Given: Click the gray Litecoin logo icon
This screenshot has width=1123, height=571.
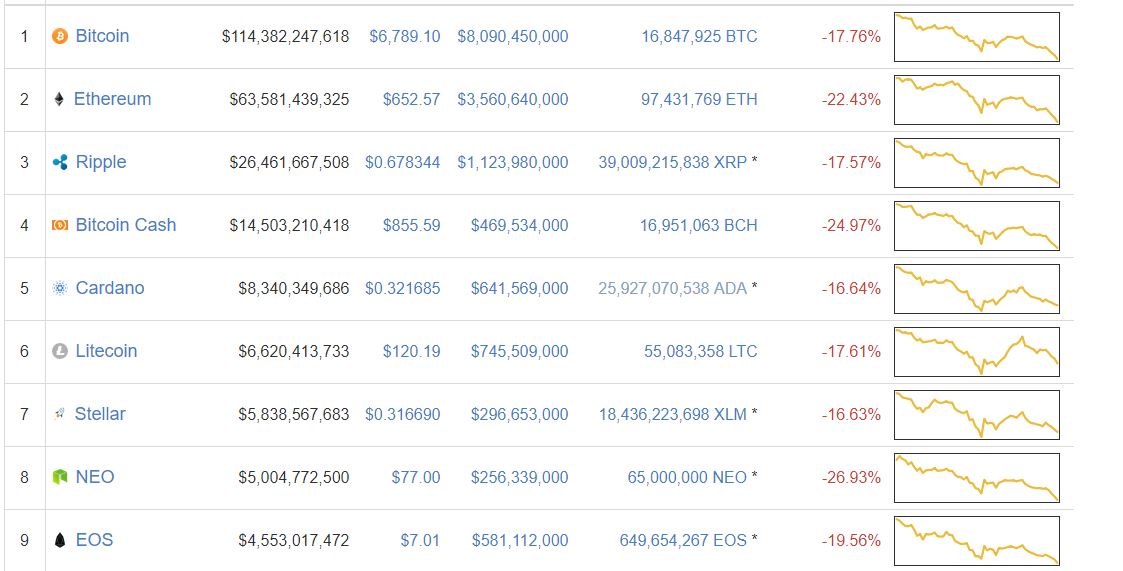Looking at the screenshot, I should (60, 351).
